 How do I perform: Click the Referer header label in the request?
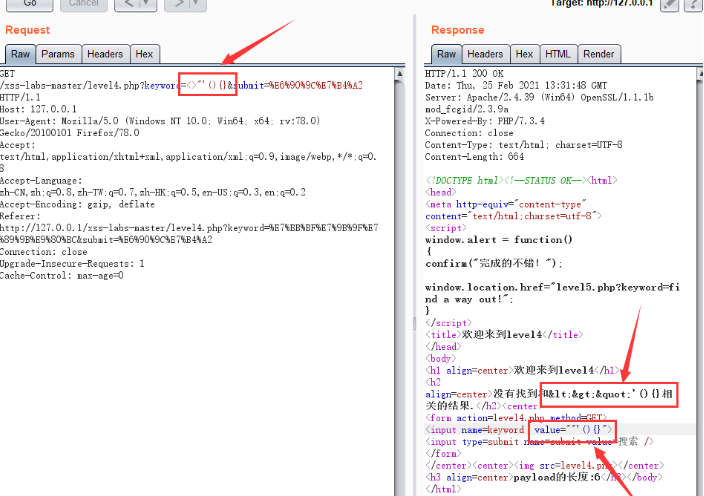pyautogui.click(x=20, y=216)
